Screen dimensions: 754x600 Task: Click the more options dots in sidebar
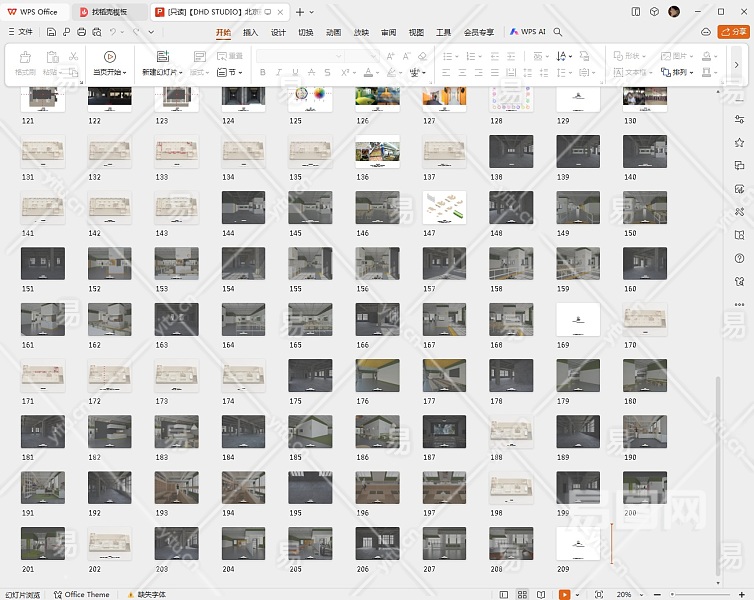(739, 305)
